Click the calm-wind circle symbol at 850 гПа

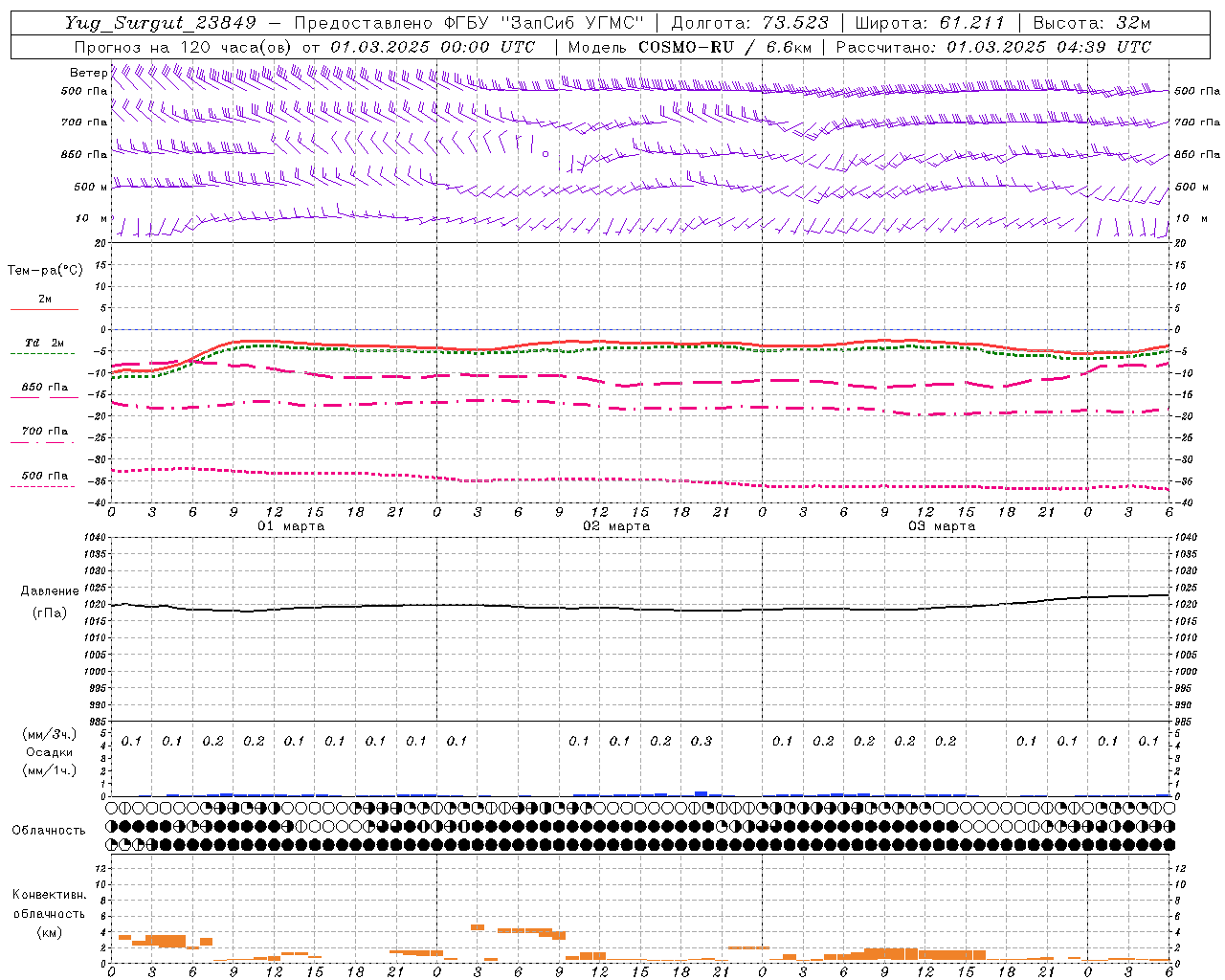pos(546,153)
